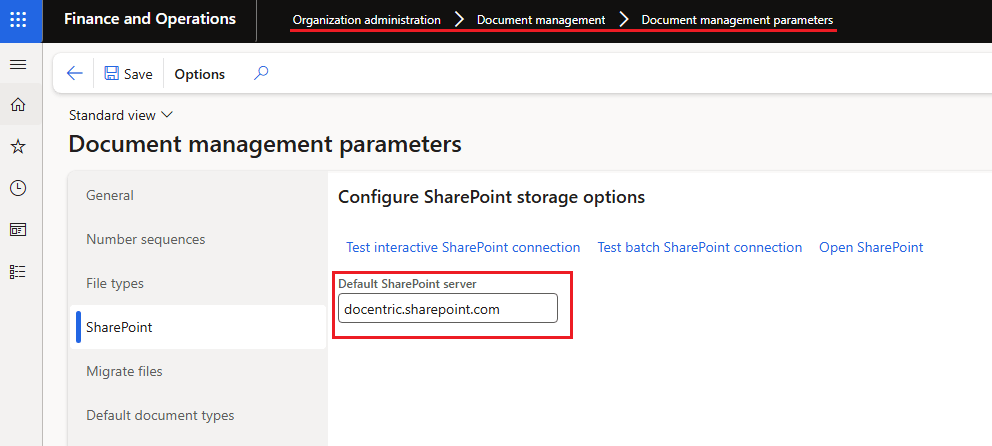Go to Home in sidebar
The image size is (992, 446).
tap(18, 105)
